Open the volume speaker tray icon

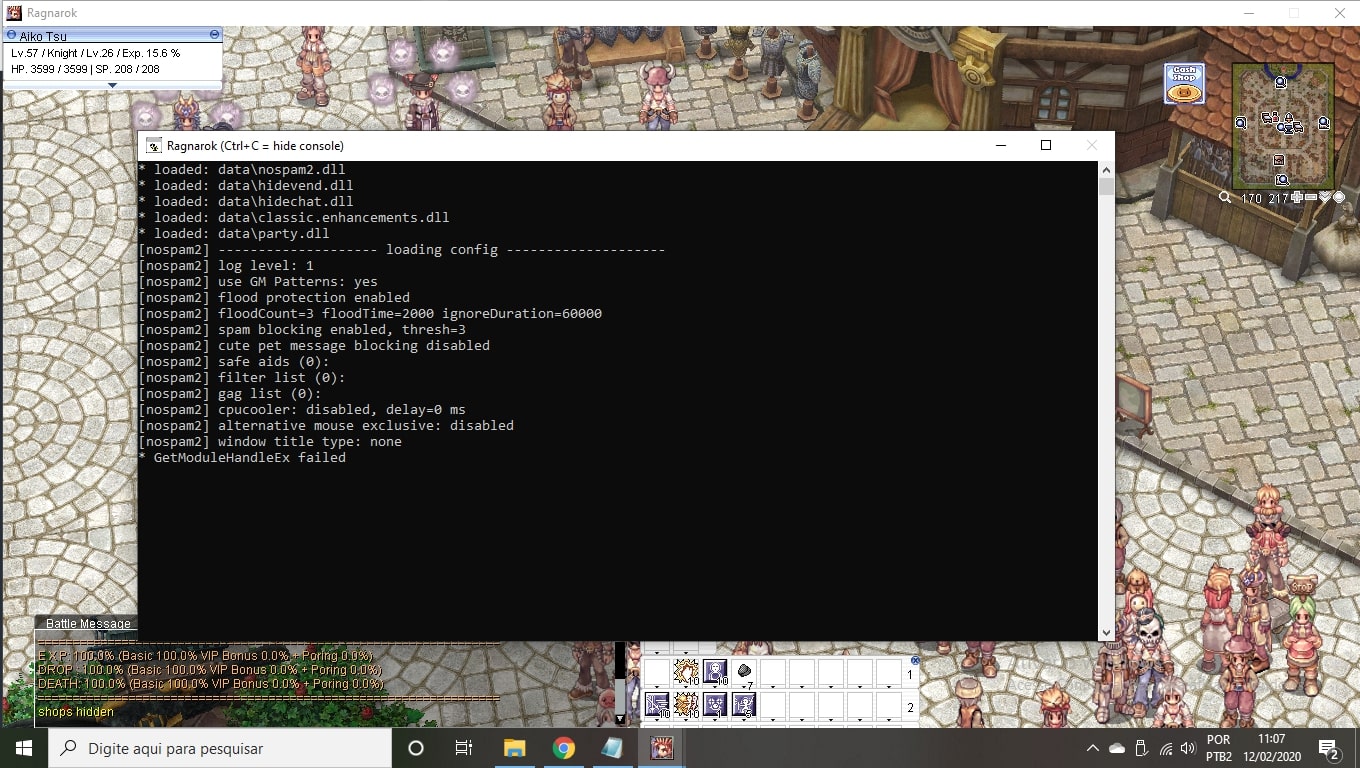pyautogui.click(x=1189, y=748)
